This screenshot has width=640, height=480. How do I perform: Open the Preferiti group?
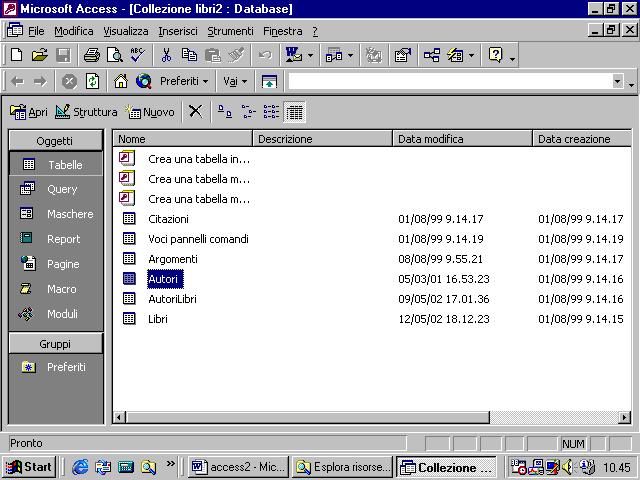[56, 367]
